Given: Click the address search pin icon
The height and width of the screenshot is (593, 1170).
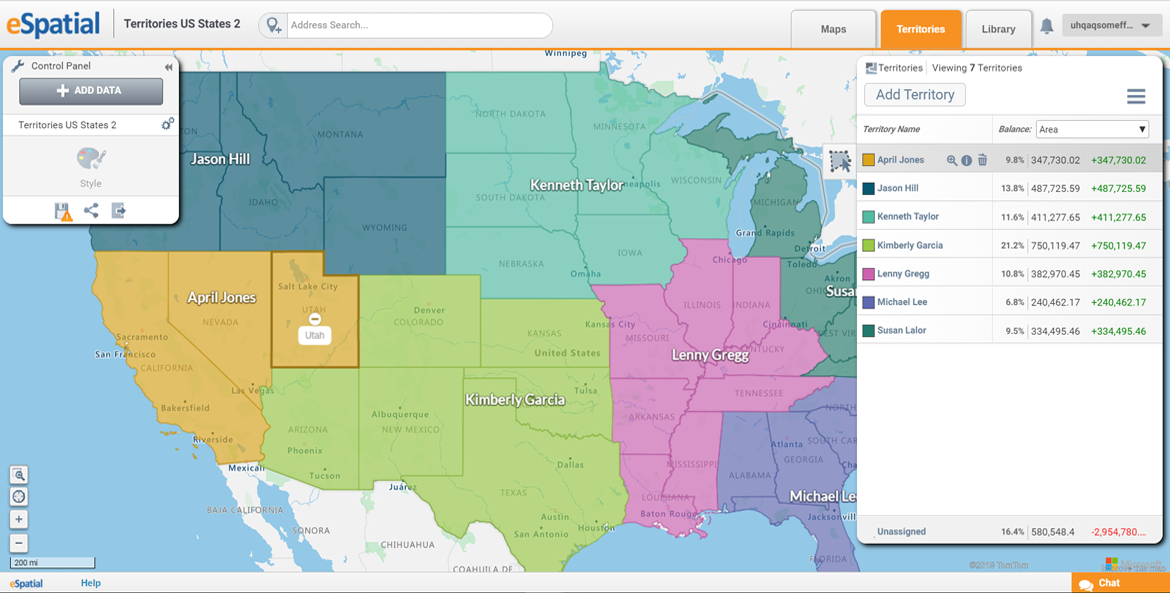Looking at the screenshot, I should [274, 25].
